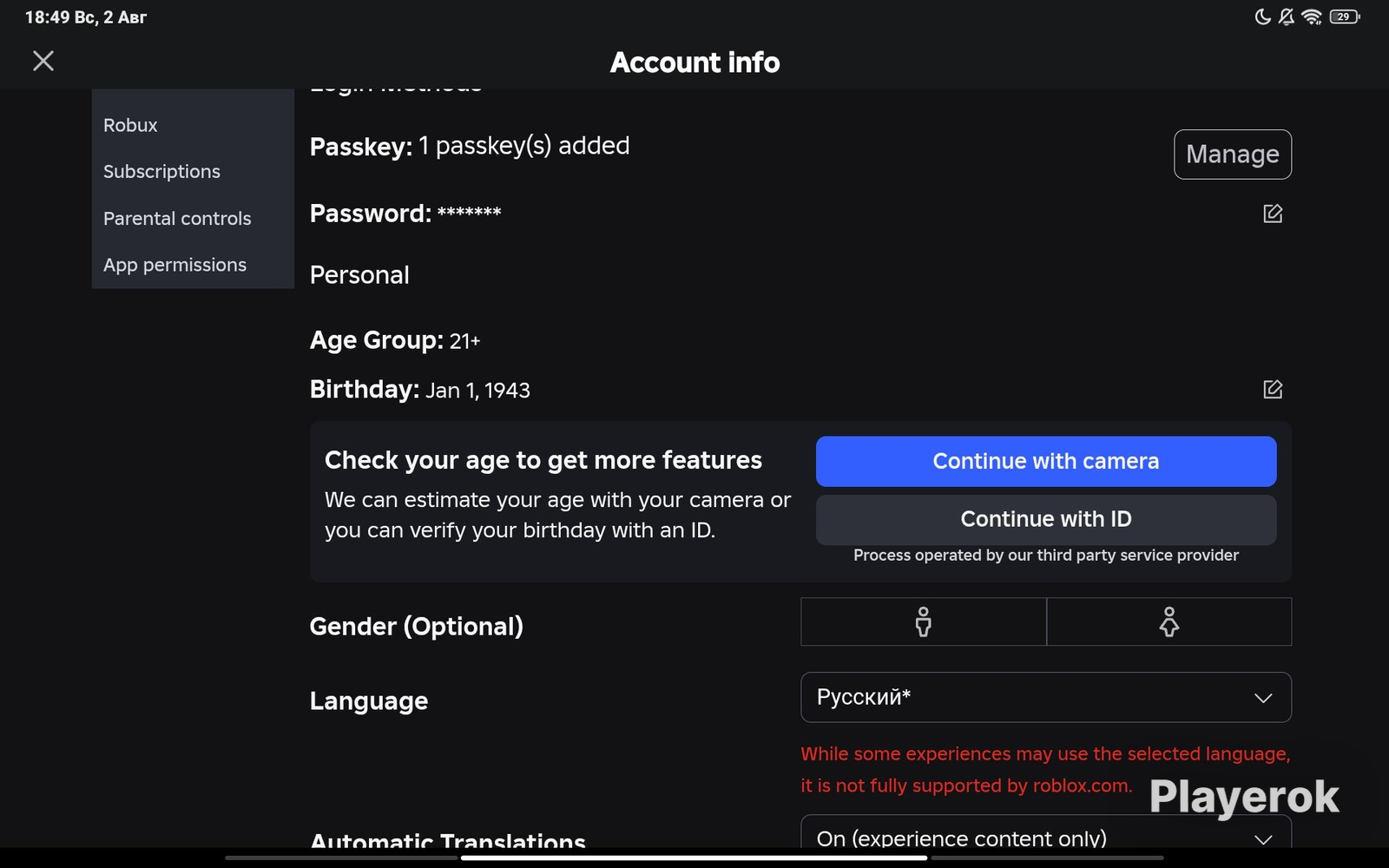
Task: Choose Continue with camera
Action: [x=1046, y=462]
